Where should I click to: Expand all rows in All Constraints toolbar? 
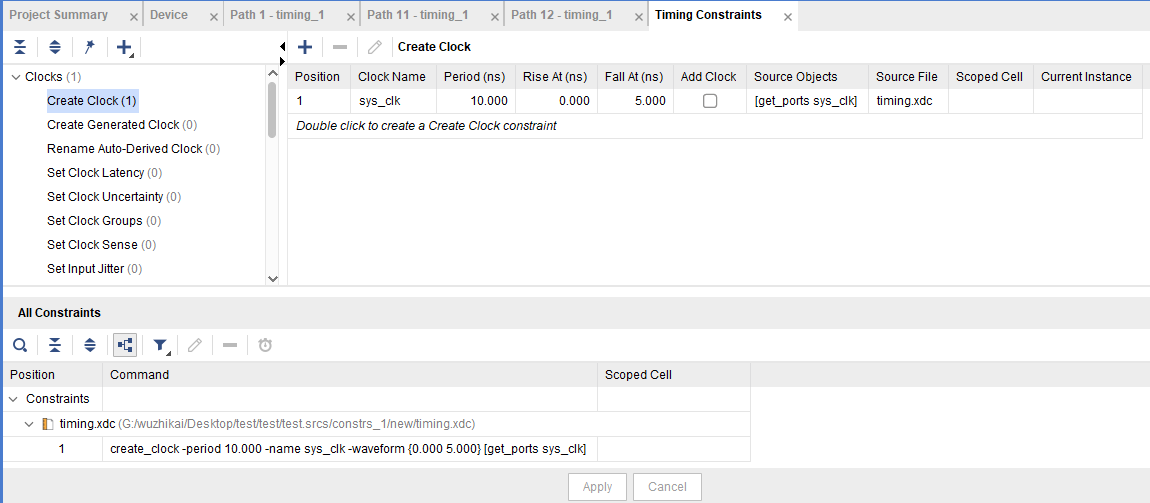(90, 345)
